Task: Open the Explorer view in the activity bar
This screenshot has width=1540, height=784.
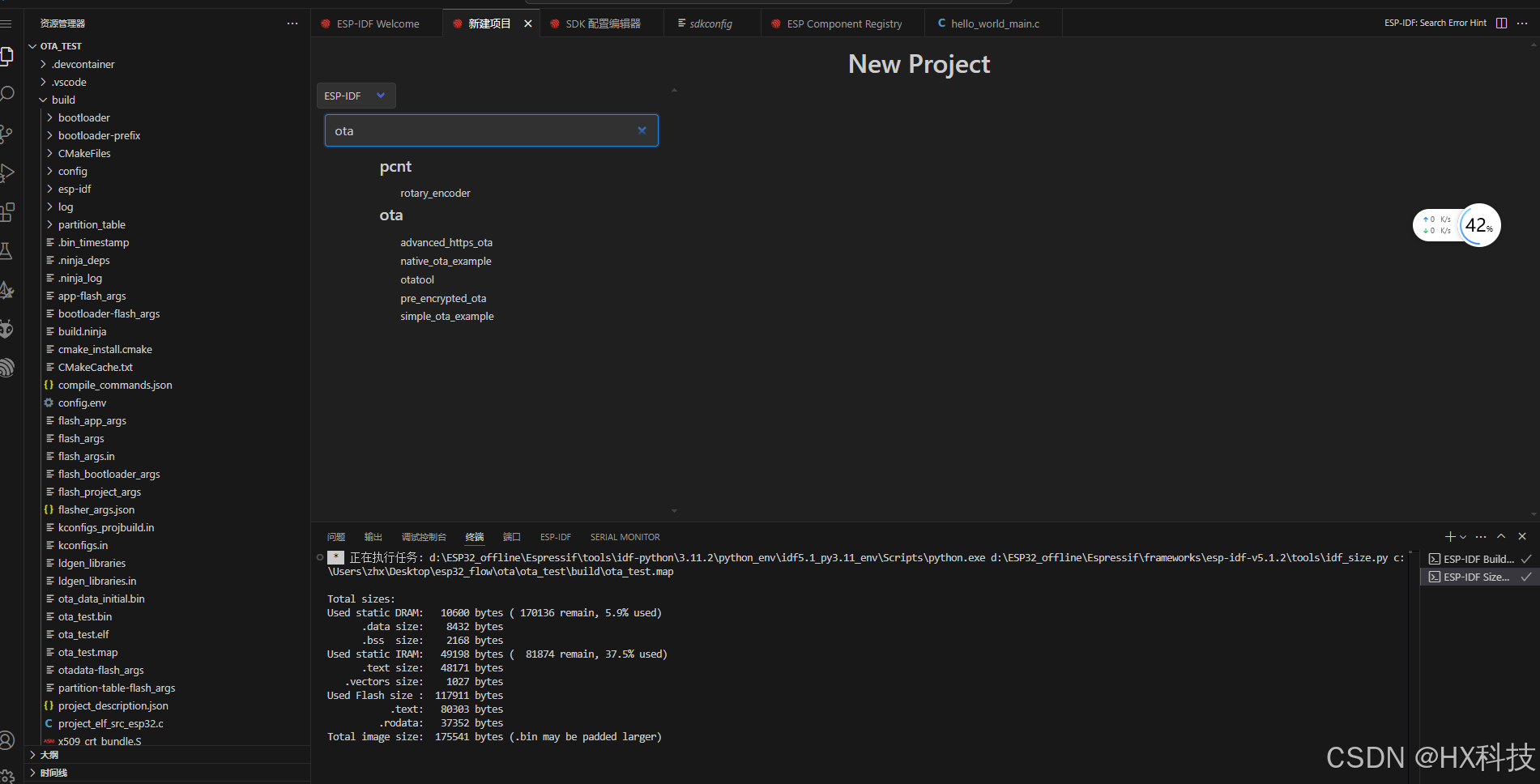Action: [6, 56]
